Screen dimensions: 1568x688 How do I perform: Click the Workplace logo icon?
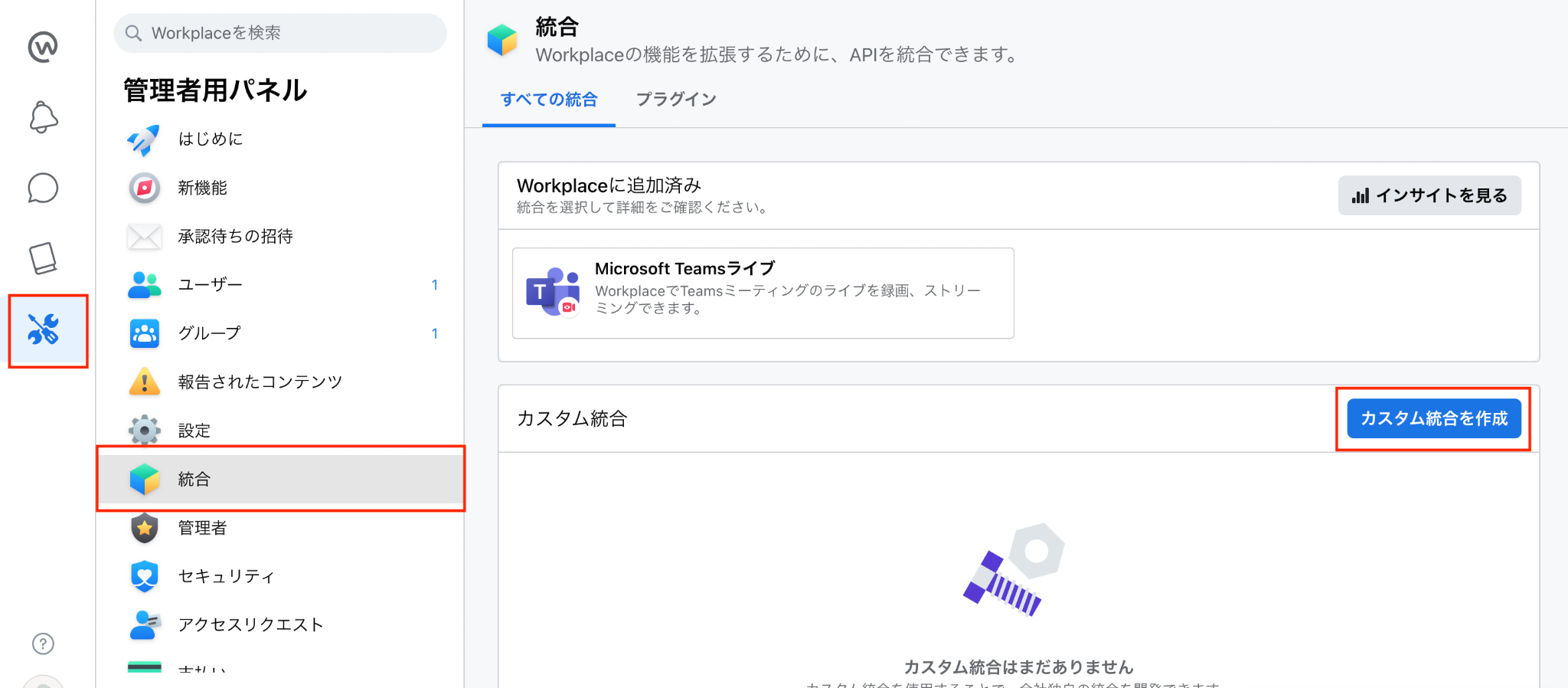(x=43, y=47)
